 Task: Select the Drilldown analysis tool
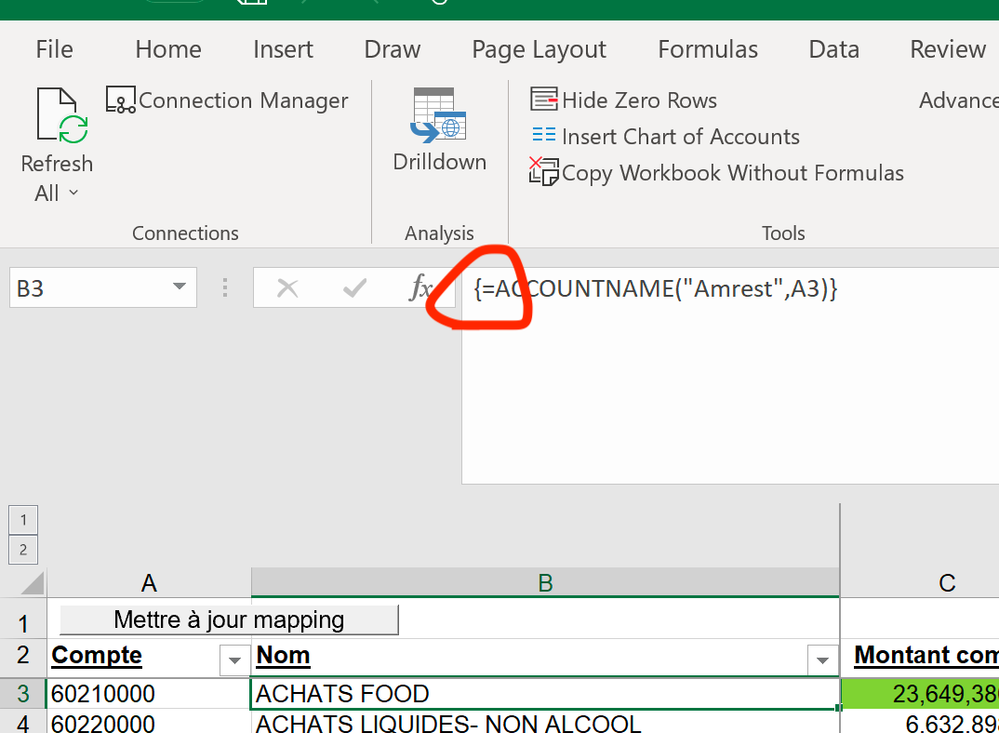pyautogui.click(x=439, y=128)
